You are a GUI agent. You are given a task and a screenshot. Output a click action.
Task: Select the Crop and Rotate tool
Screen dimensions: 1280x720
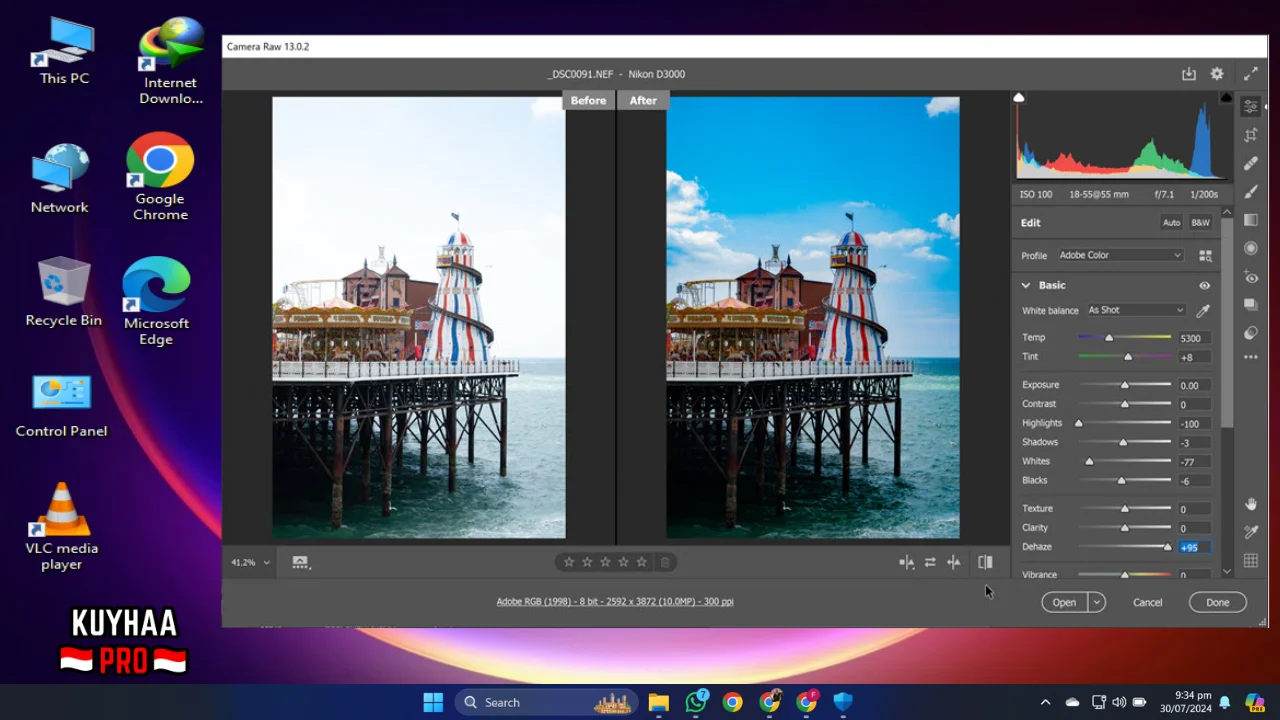click(1251, 135)
